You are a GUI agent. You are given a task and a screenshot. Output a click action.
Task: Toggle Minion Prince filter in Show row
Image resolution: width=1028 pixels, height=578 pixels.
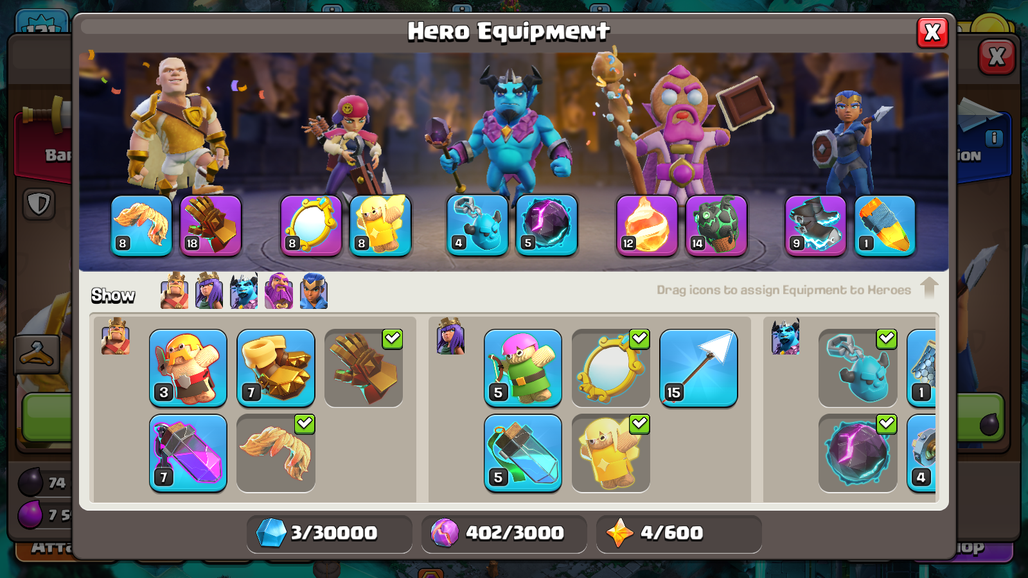(x=244, y=291)
